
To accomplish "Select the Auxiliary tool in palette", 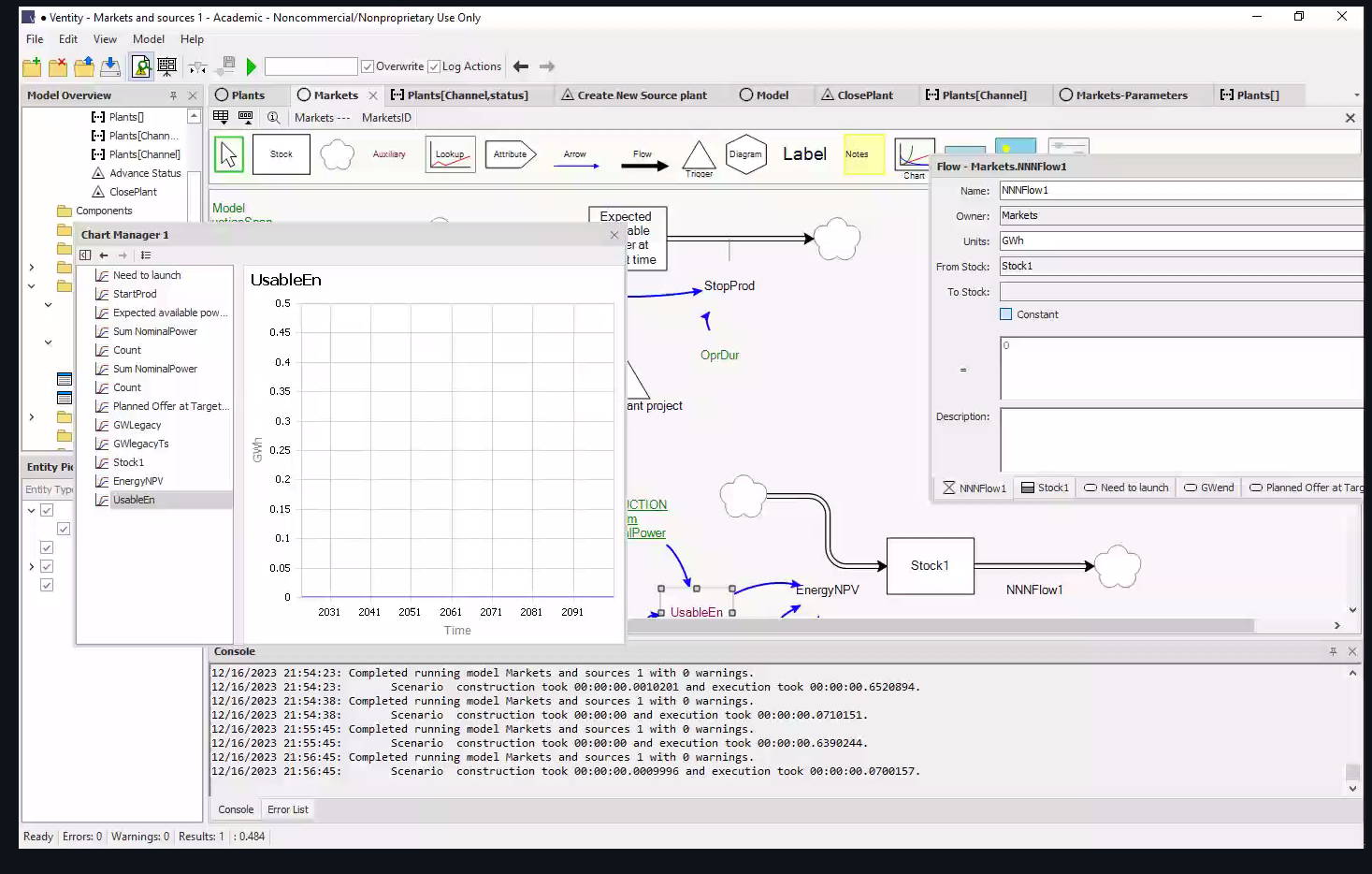I will pyautogui.click(x=389, y=154).
